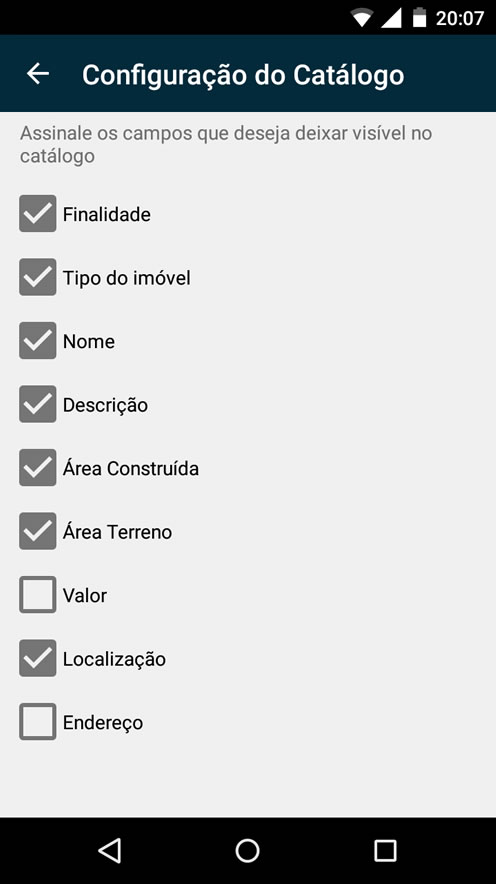Tap the cellular signal icon

pyautogui.click(x=391, y=18)
